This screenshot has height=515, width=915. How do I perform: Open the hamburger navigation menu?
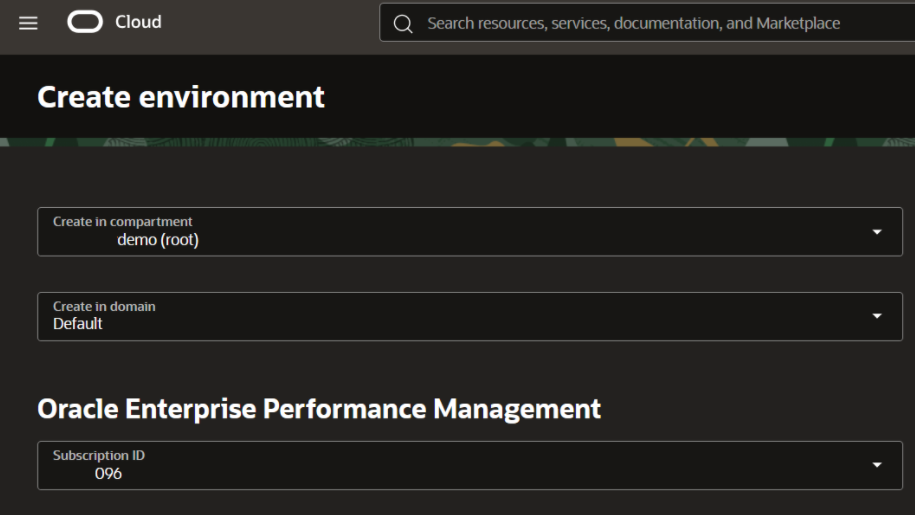coord(28,23)
